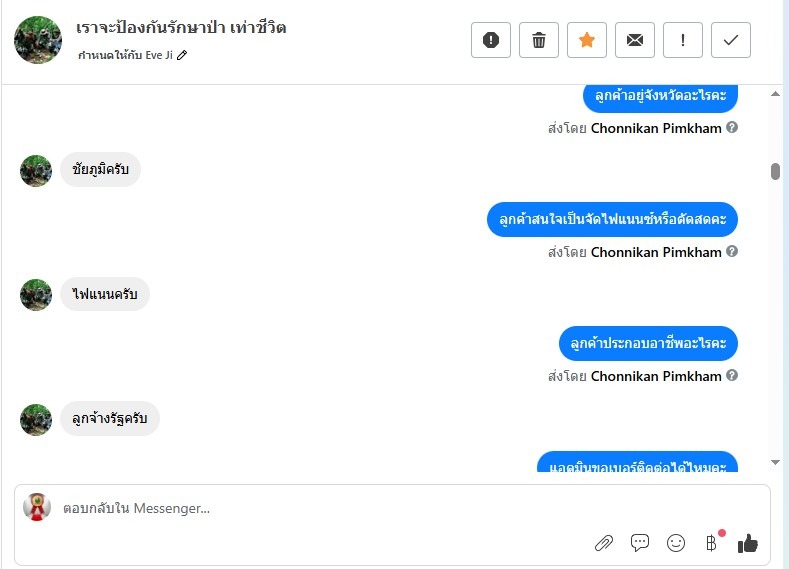
Task: Click the scroll down arrow in chat
Action: coord(775,462)
